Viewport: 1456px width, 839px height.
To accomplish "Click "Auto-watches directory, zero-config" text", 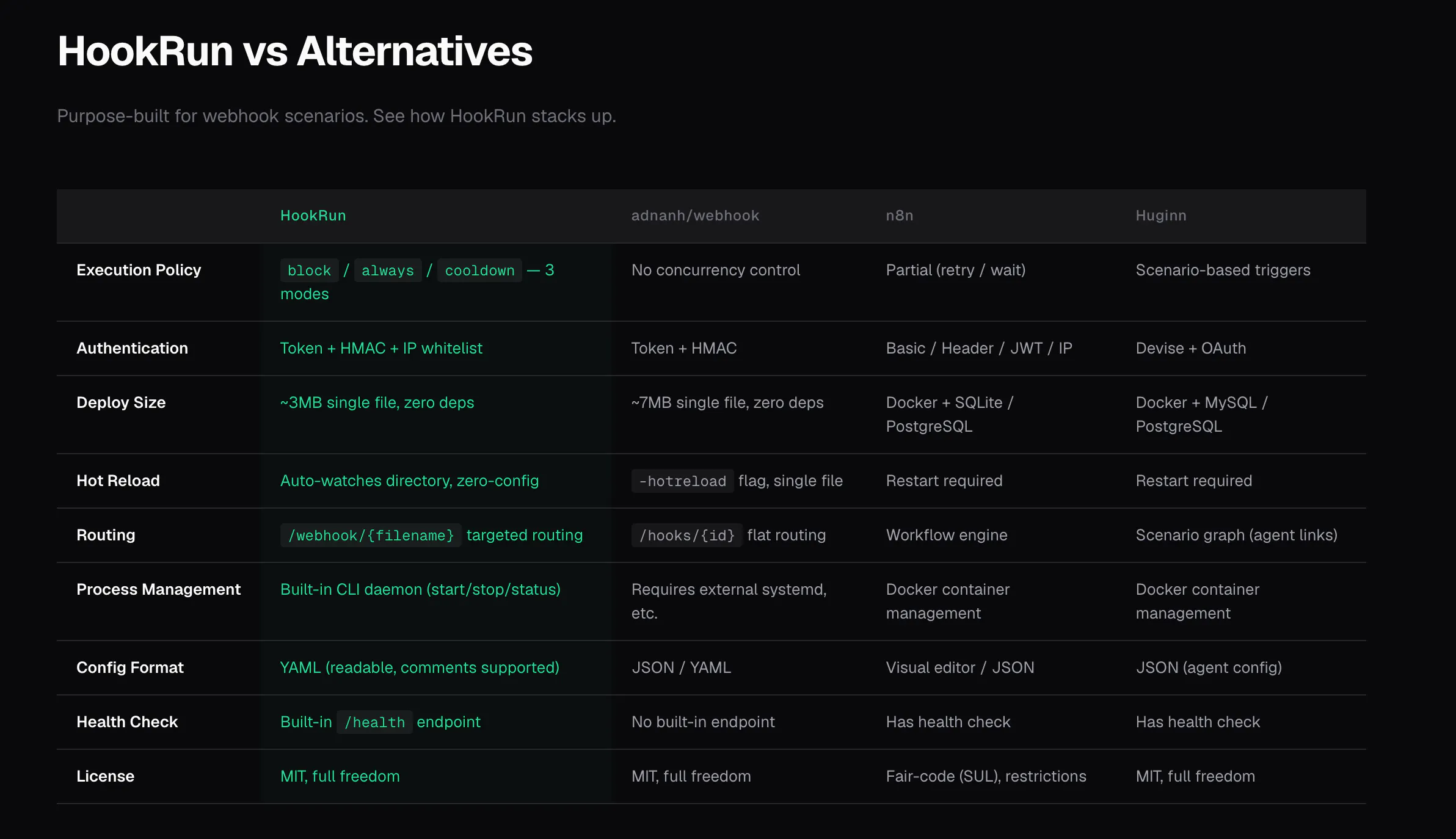I will point(410,481).
